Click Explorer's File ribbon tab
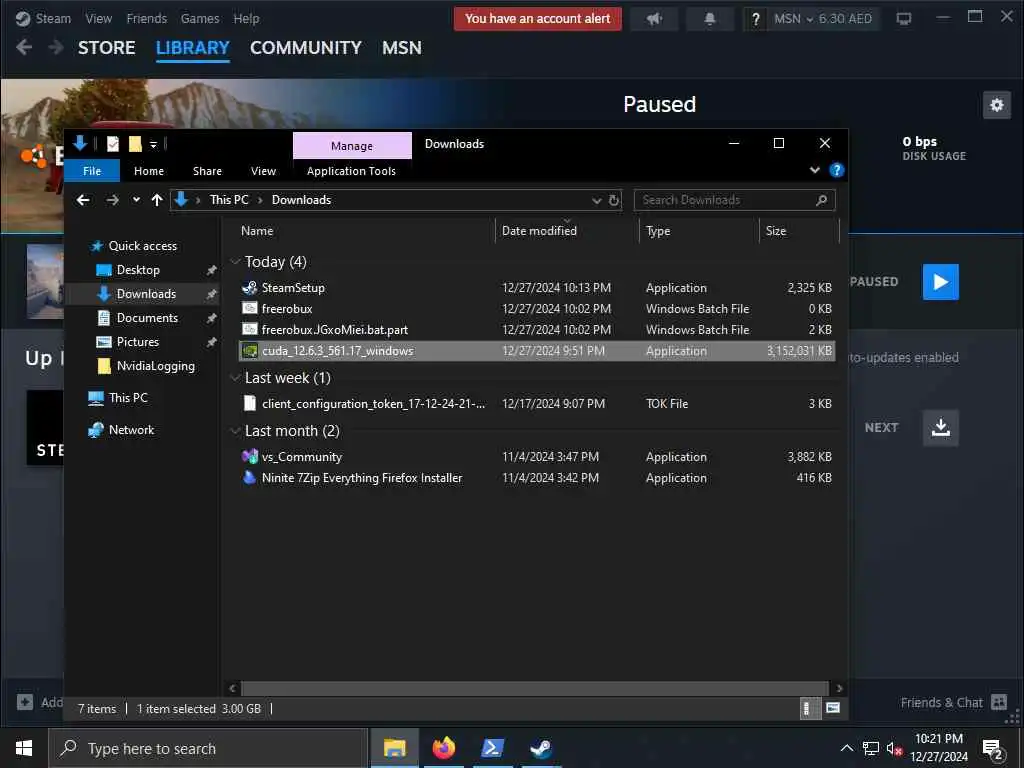Screen dimensions: 1024x768 (92, 171)
